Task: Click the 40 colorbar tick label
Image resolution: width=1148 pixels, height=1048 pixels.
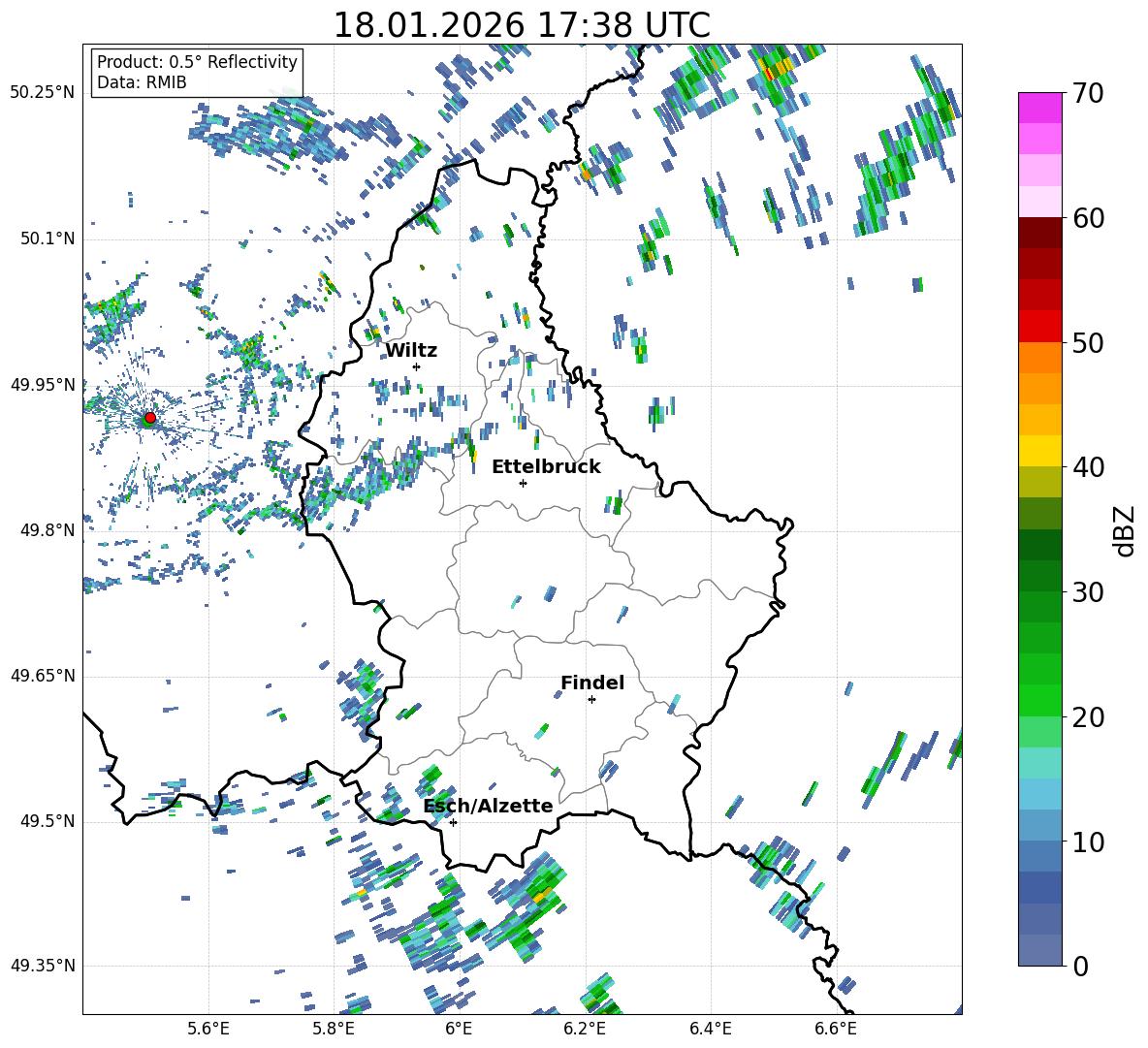Action: [x=1087, y=467]
